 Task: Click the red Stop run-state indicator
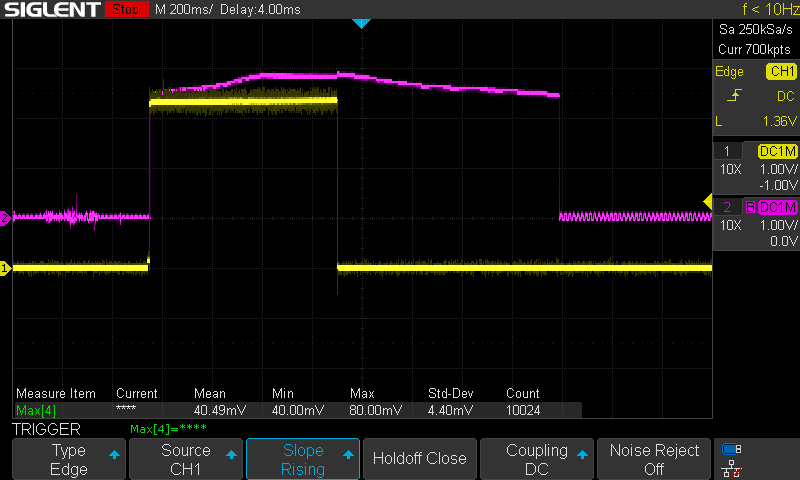tap(126, 9)
